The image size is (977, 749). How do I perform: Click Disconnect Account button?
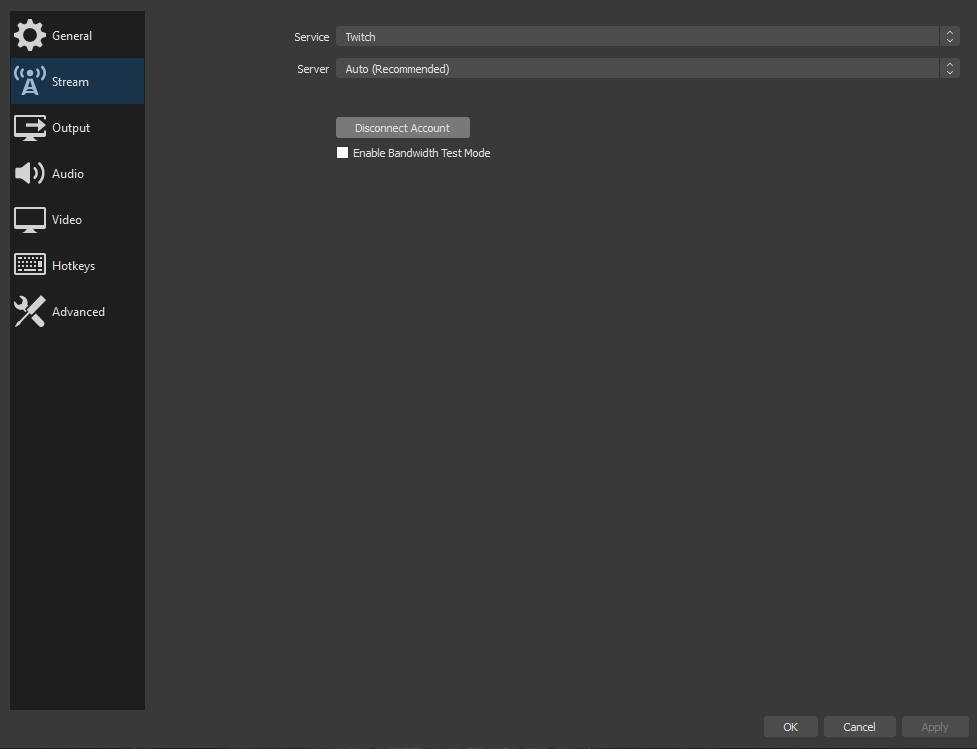403,128
